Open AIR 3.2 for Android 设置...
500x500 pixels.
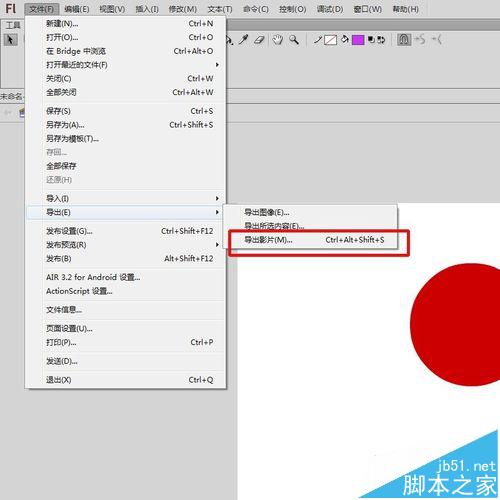coord(126,277)
